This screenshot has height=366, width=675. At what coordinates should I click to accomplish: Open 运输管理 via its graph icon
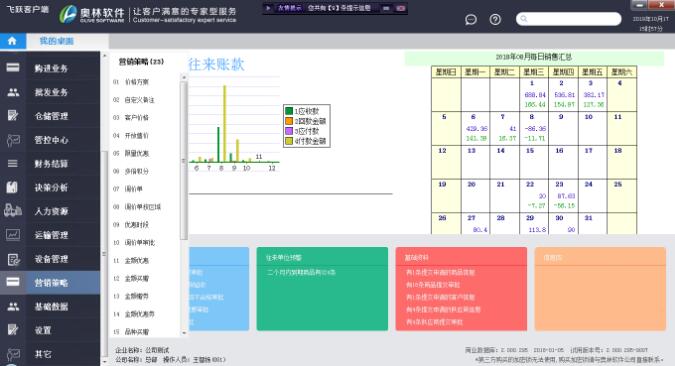click(13, 235)
